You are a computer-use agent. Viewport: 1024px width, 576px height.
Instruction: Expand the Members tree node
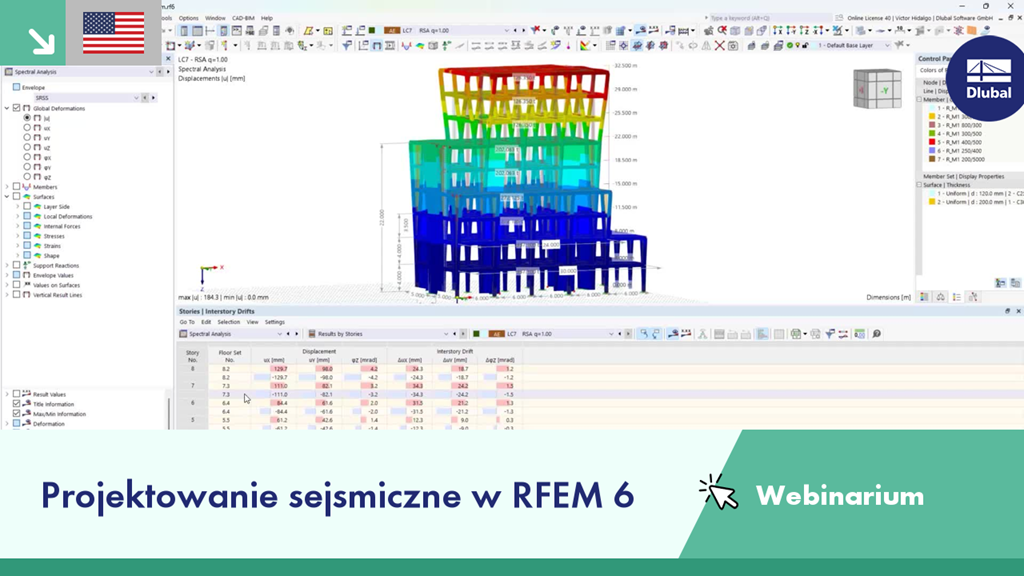tap(7, 187)
